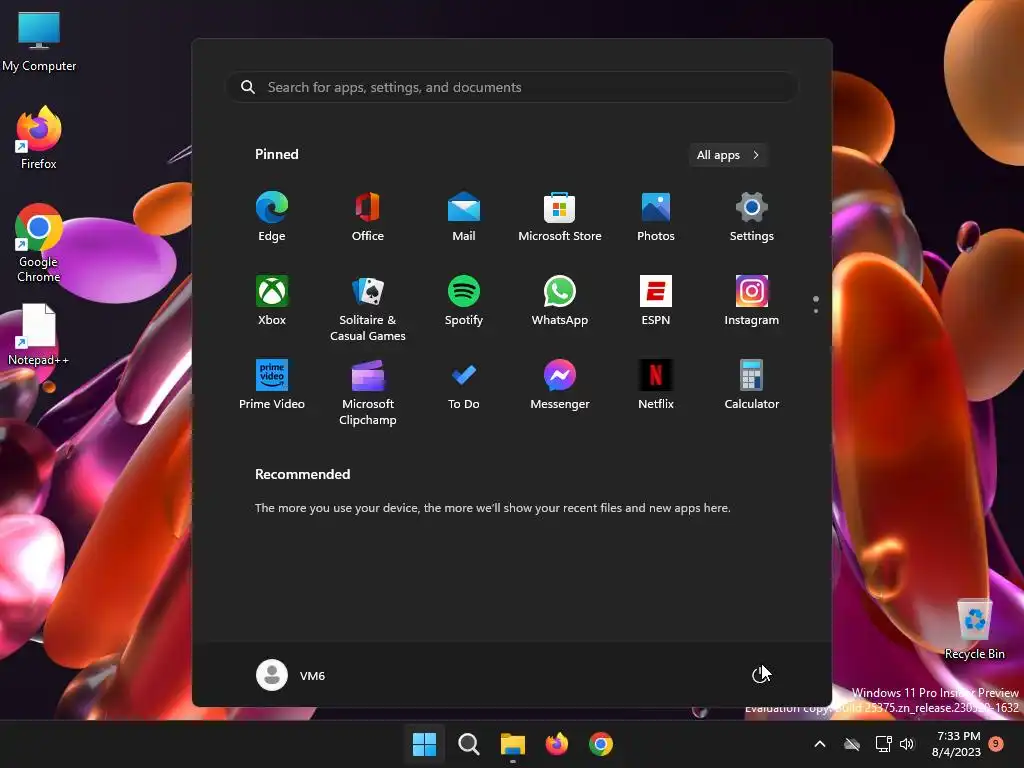Image resolution: width=1024 pixels, height=768 pixels.
Task: Open the Mail app
Action: click(464, 217)
